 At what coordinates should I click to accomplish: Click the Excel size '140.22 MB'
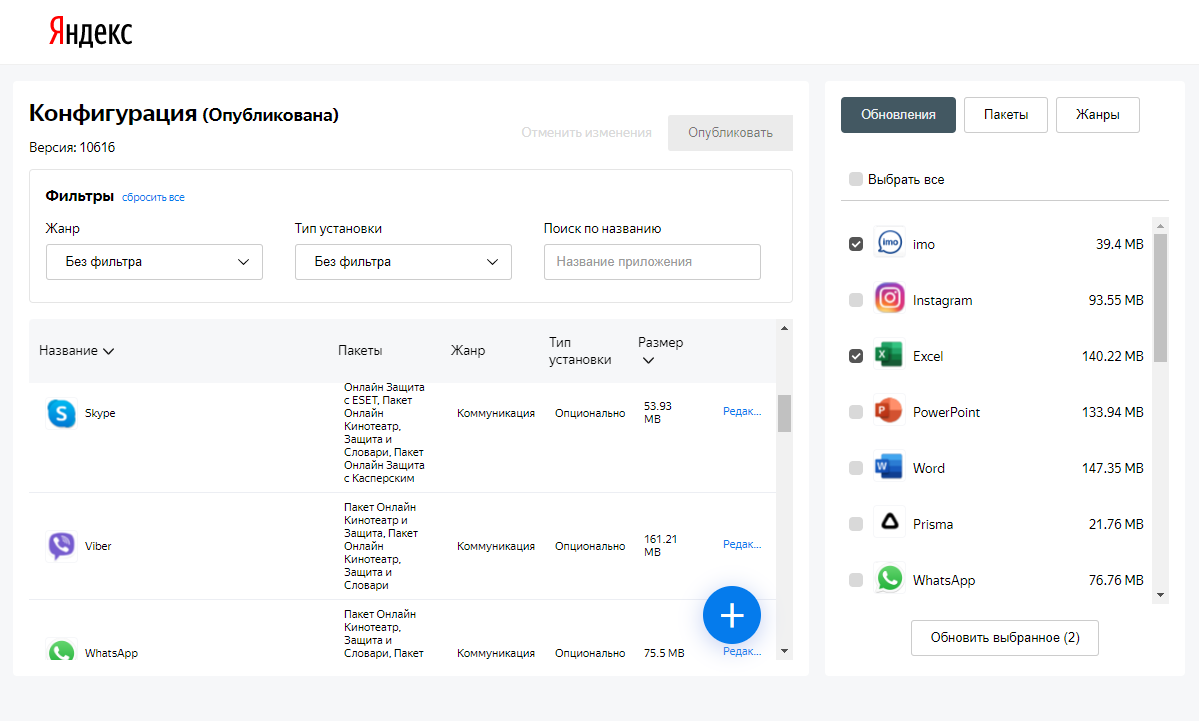[x=1113, y=356]
